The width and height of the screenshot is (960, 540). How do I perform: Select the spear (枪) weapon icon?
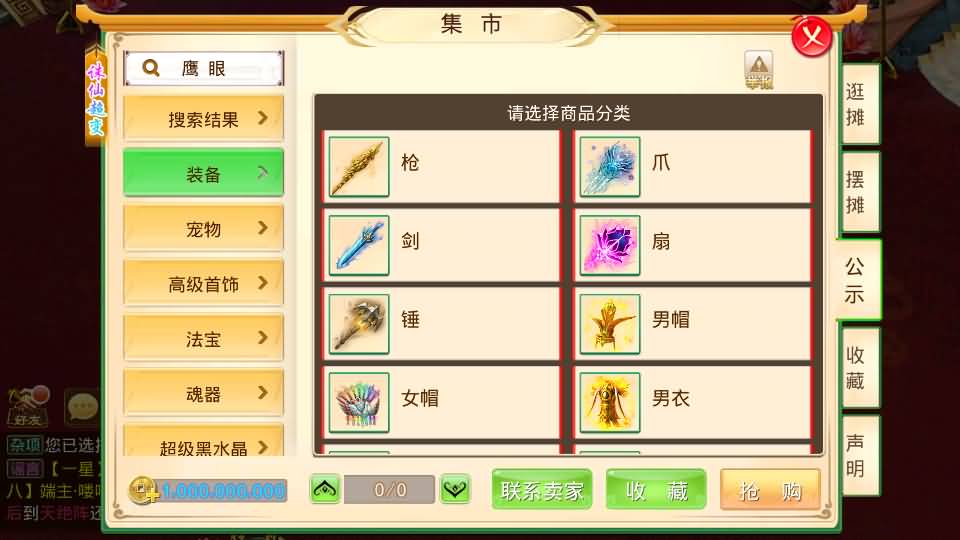pyautogui.click(x=359, y=167)
